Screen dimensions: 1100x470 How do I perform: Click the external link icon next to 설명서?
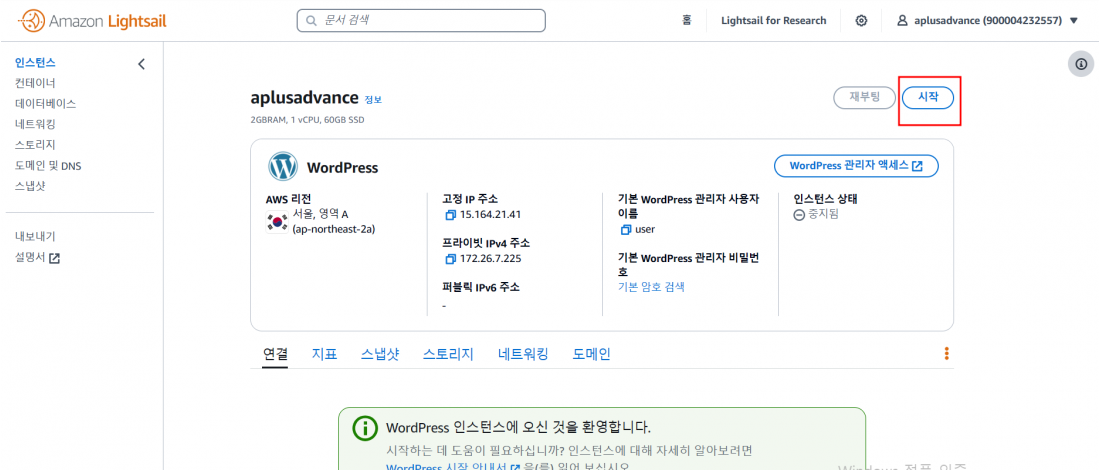54,258
